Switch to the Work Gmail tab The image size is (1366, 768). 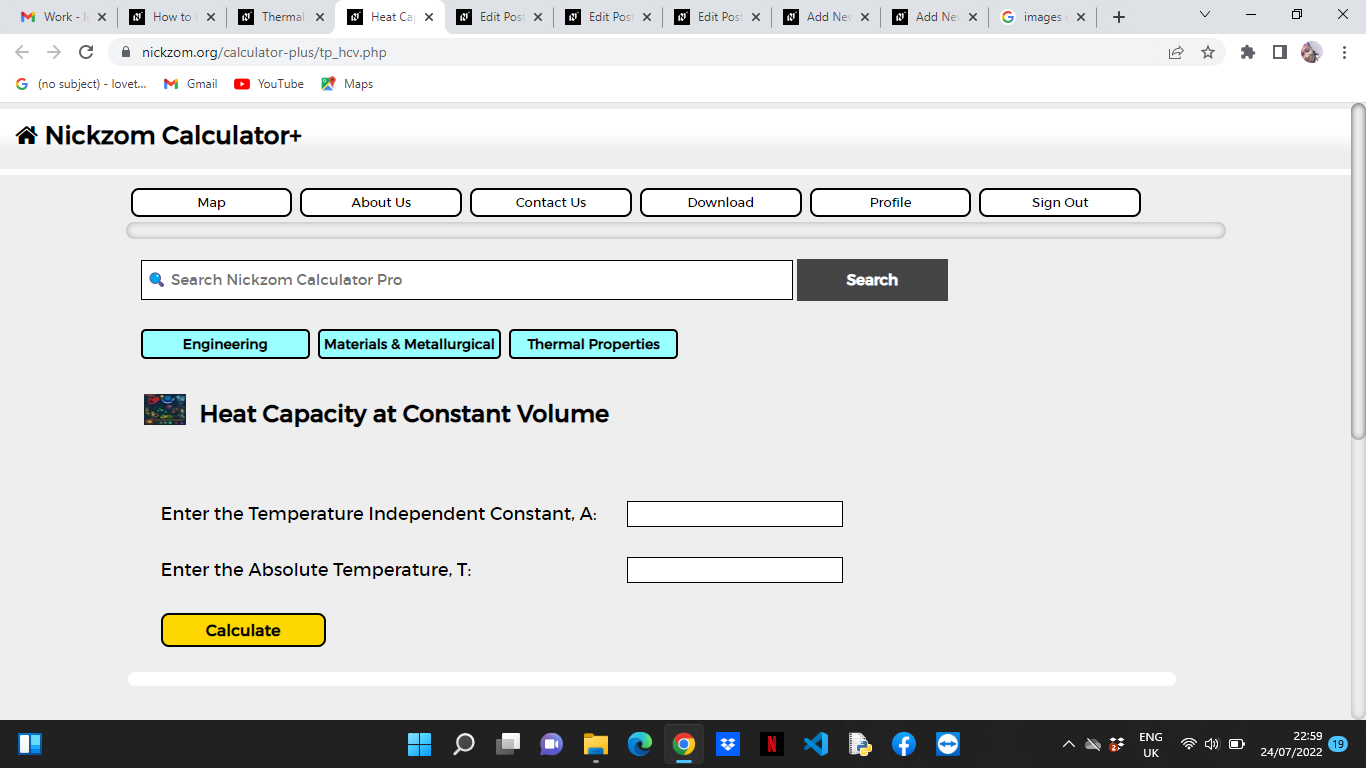tap(63, 17)
